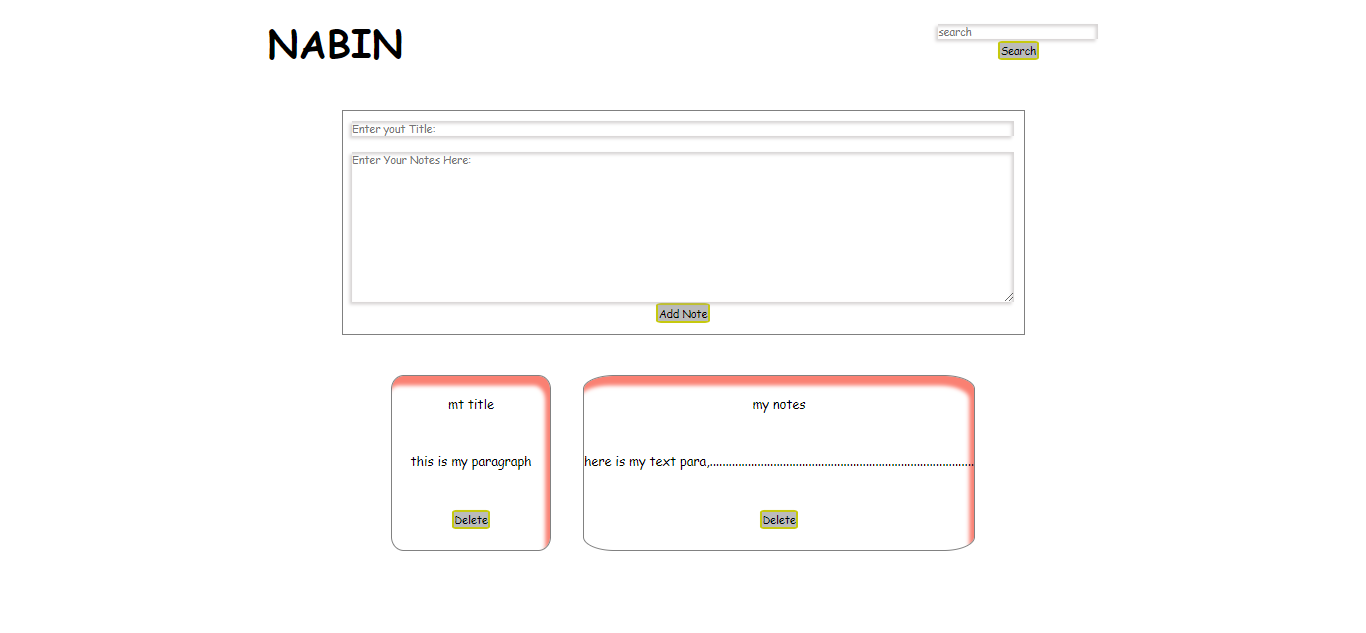Focus the search input field
Screen dimensions: 1366x633
tap(1016, 32)
